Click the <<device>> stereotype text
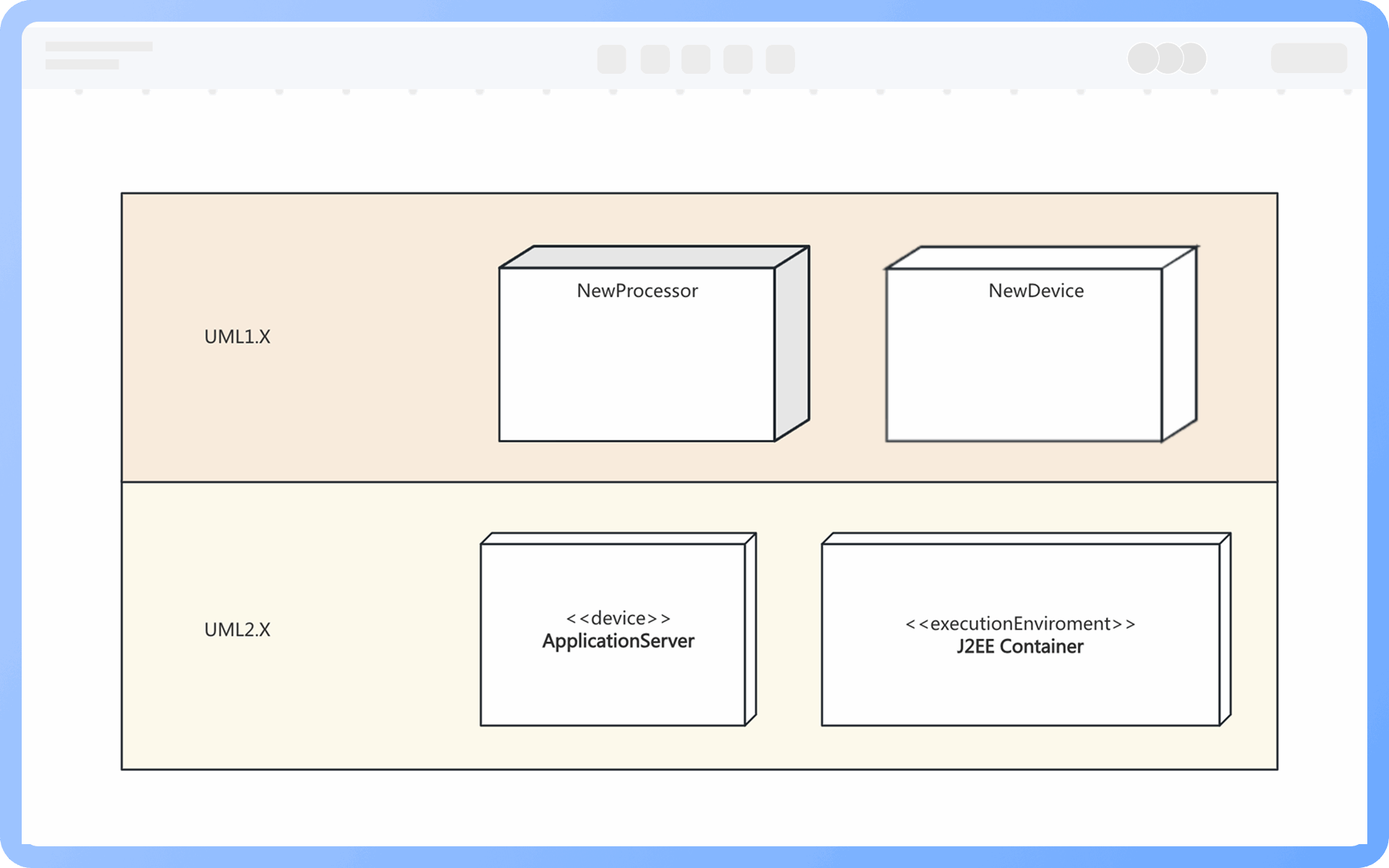Image resolution: width=1389 pixels, height=868 pixels. pos(619,618)
